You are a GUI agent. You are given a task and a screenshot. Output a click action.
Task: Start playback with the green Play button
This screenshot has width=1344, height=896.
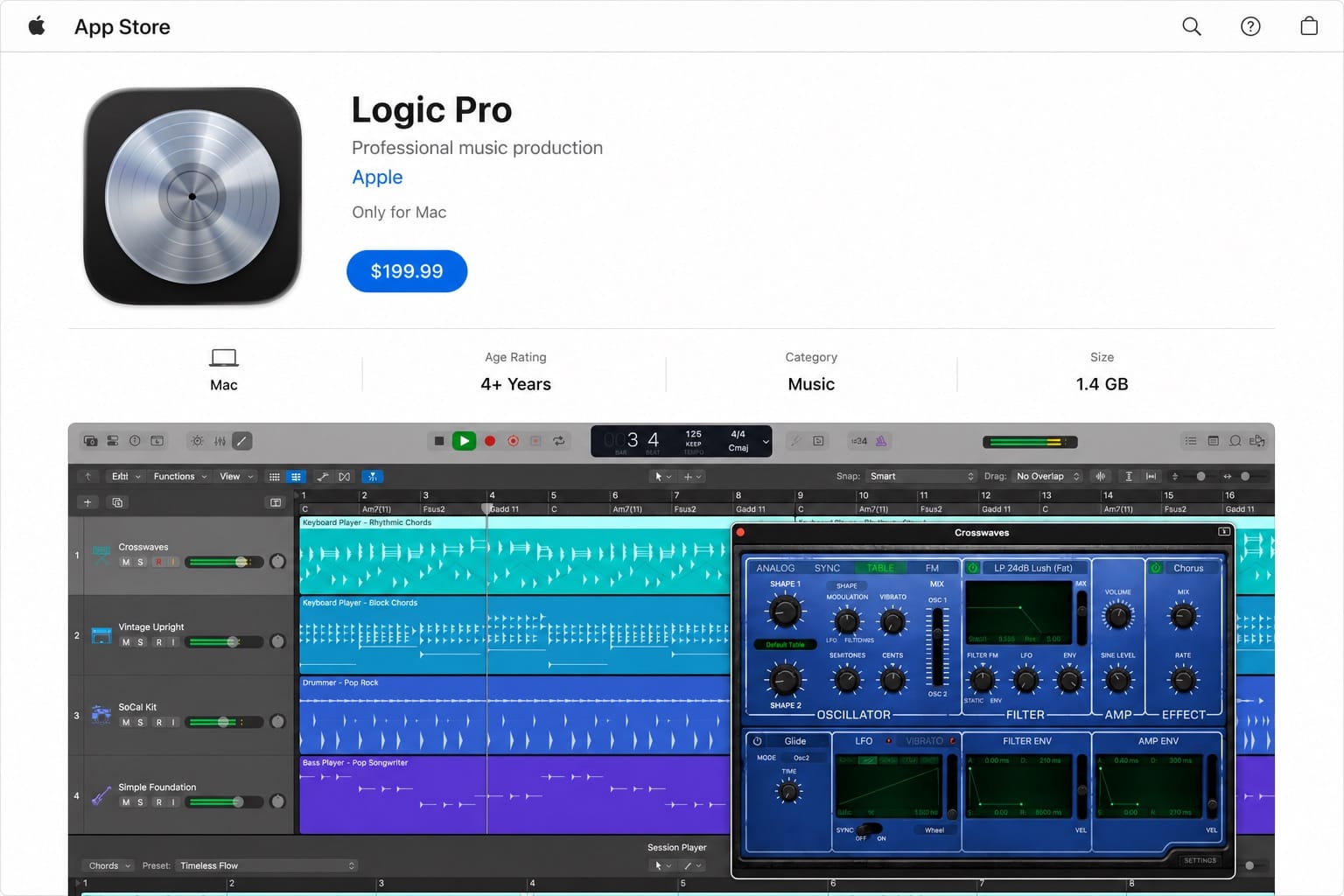(464, 441)
